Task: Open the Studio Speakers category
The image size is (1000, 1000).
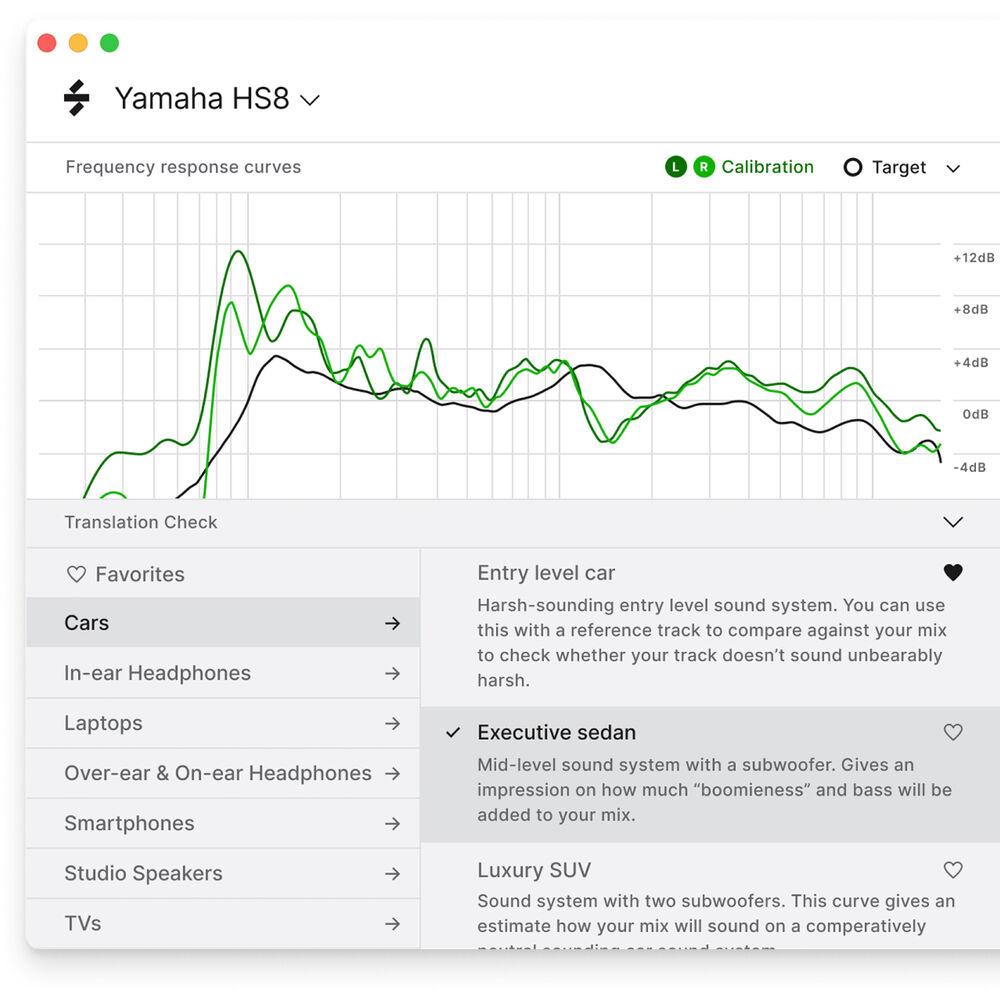Action: [x=143, y=873]
